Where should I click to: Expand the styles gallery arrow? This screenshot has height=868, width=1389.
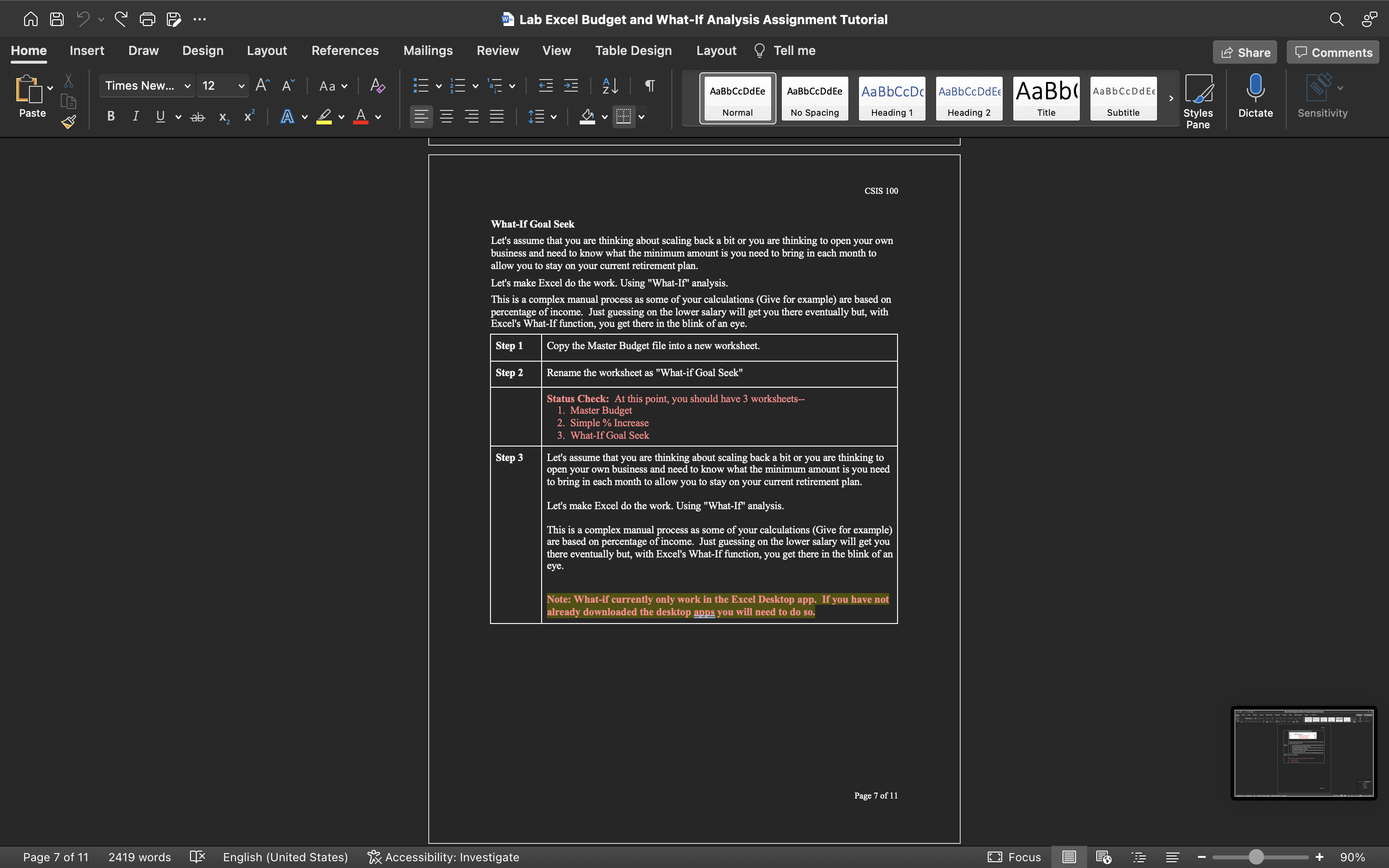1171,98
